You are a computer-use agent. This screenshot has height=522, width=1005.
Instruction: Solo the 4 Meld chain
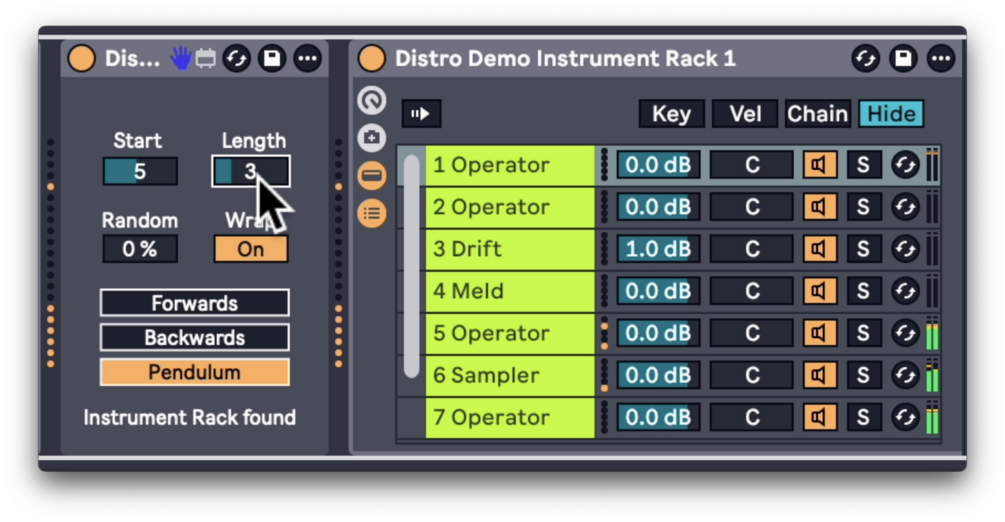[x=863, y=291]
